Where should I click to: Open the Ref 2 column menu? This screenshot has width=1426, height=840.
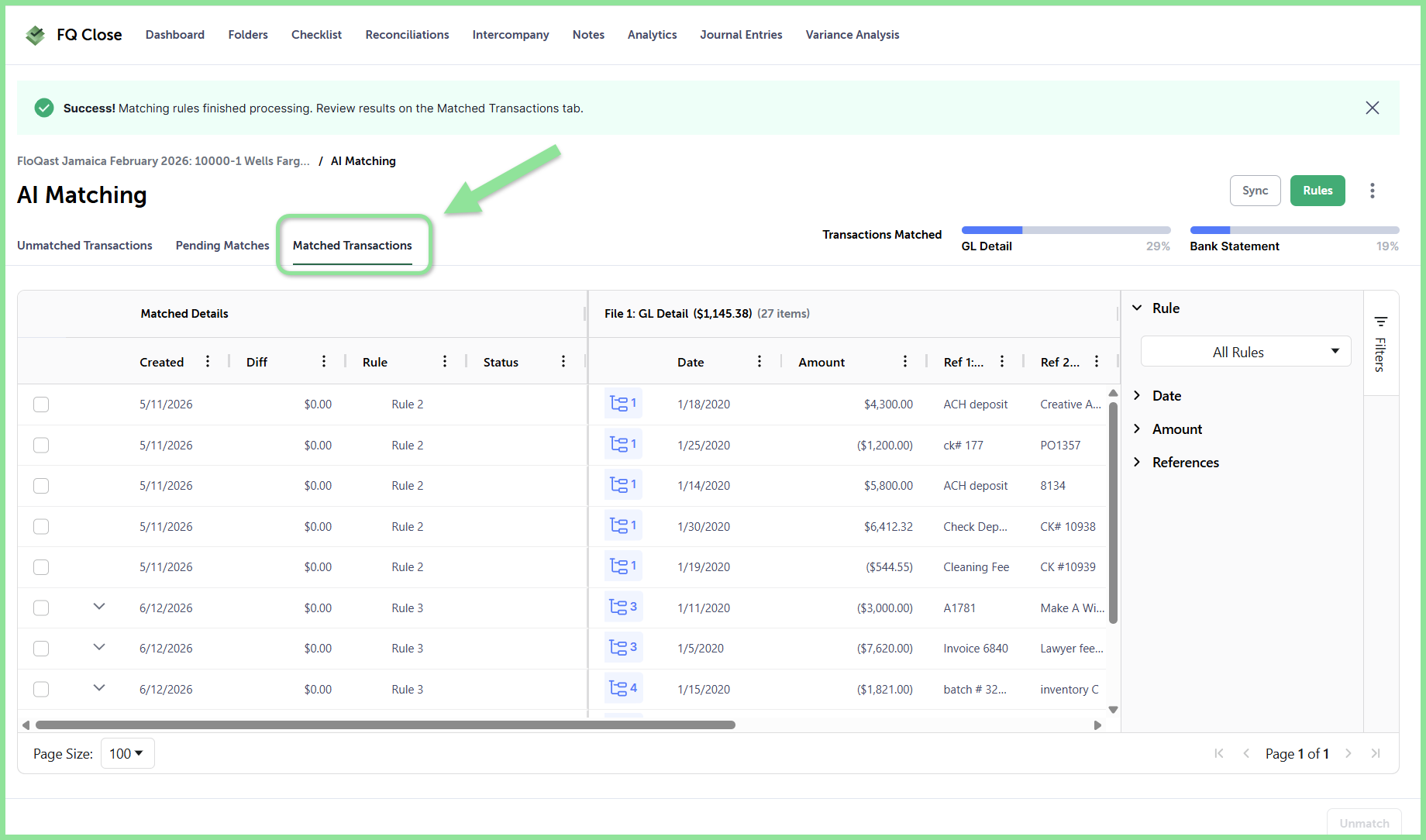coord(1096,361)
